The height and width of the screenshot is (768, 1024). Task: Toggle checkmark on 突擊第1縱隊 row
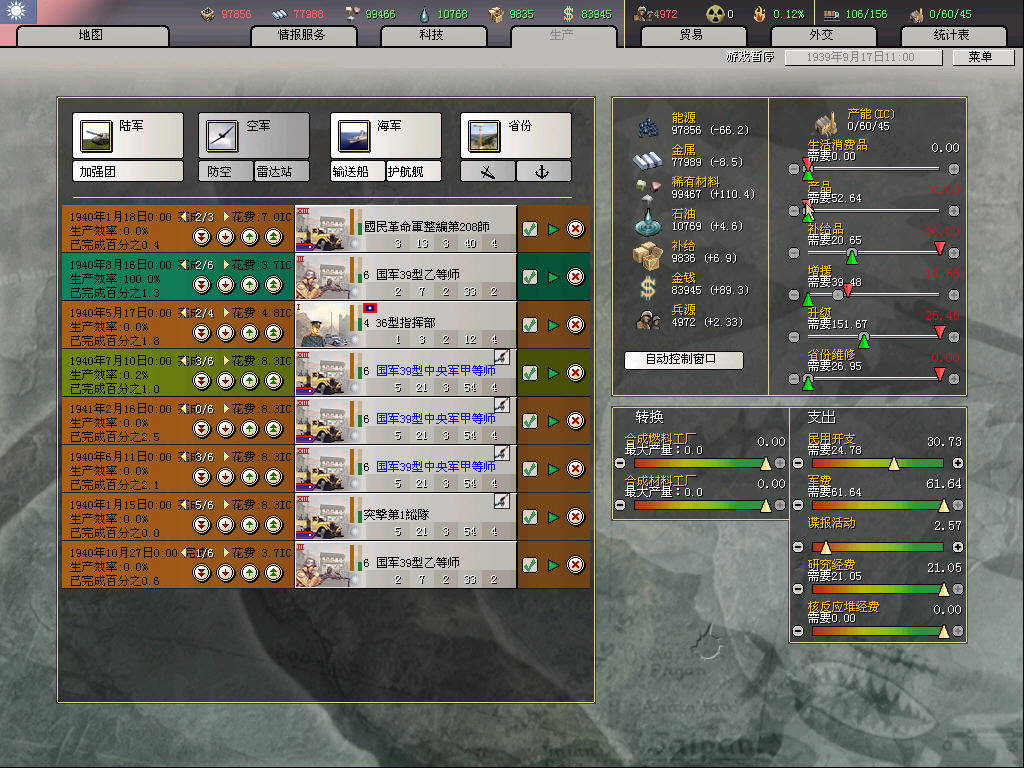(530, 517)
